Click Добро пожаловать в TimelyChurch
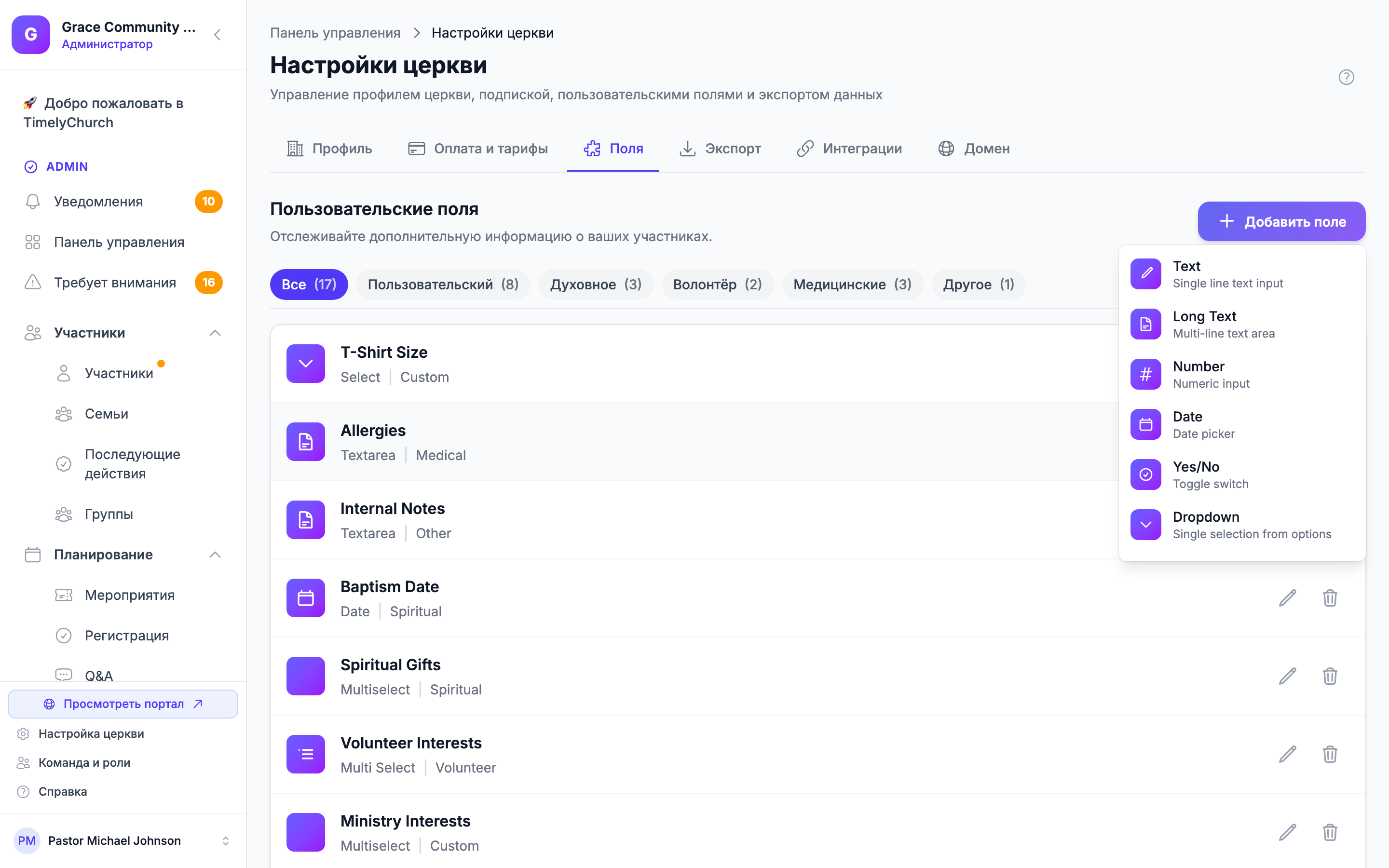The height and width of the screenshot is (868, 1389). tap(103, 113)
